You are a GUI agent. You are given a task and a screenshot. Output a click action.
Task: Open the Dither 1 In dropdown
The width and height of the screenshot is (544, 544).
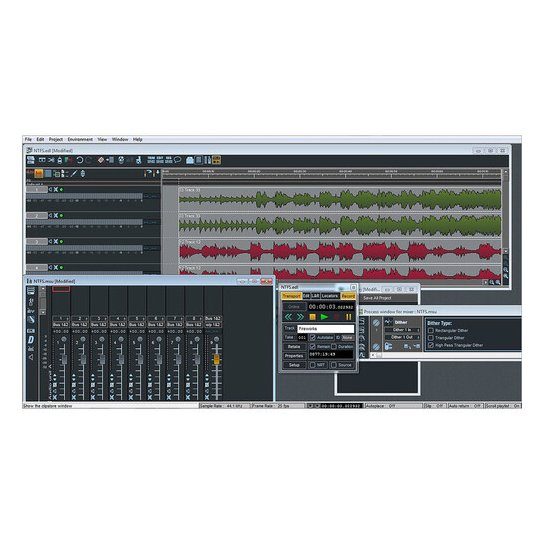coord(402,330)
